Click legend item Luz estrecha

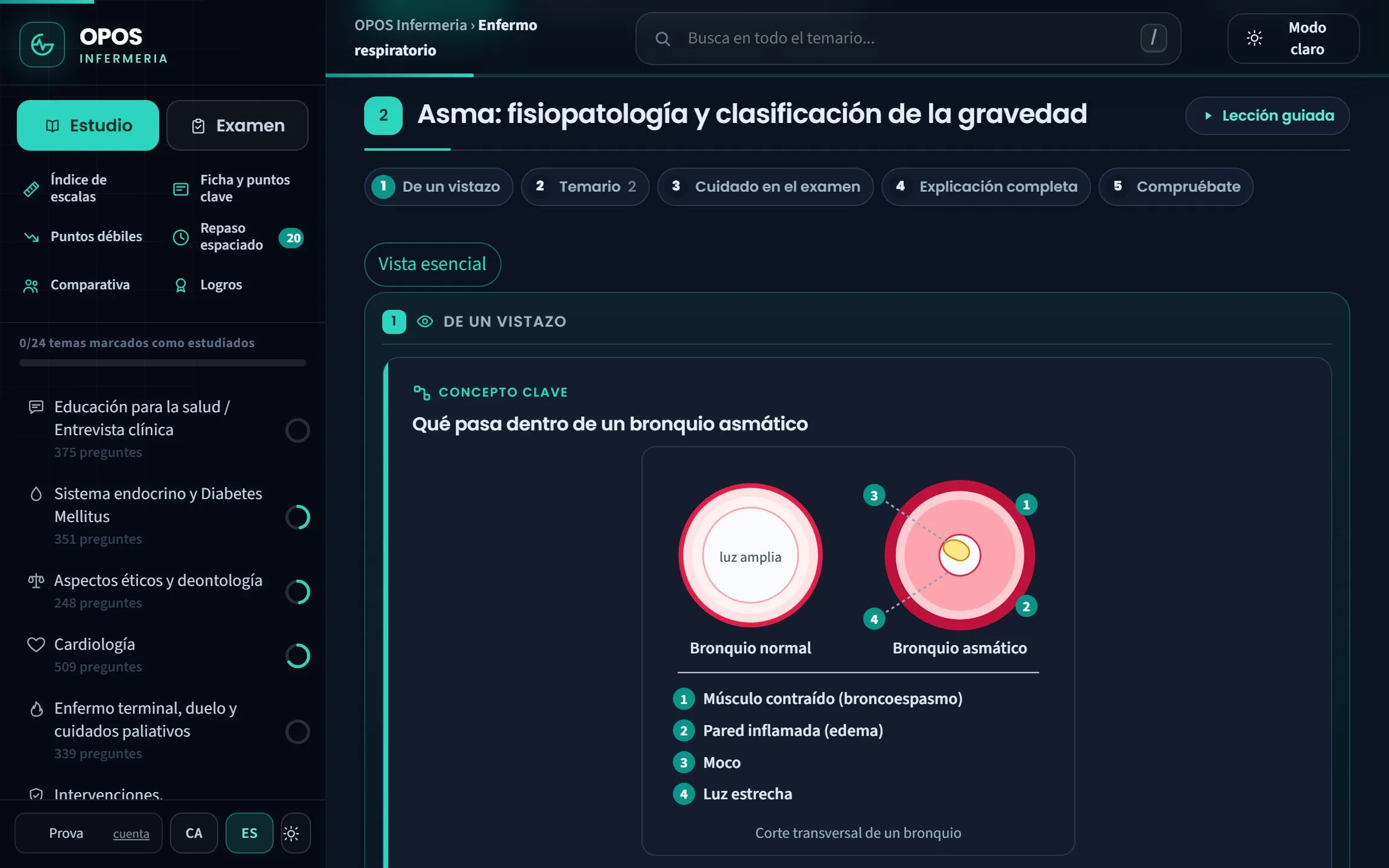(732, 794)
